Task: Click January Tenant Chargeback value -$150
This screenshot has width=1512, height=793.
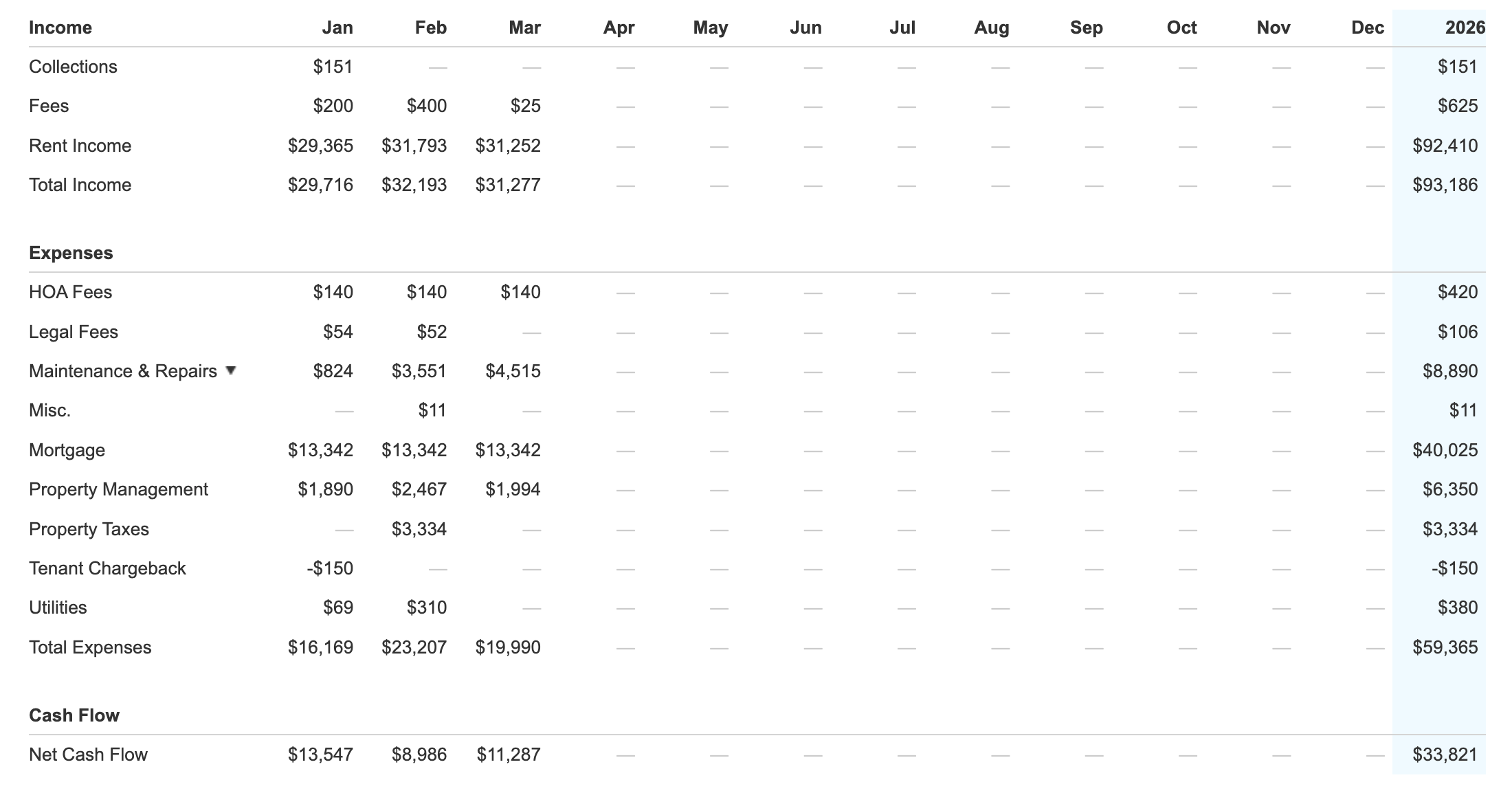Action: (330, 568)
